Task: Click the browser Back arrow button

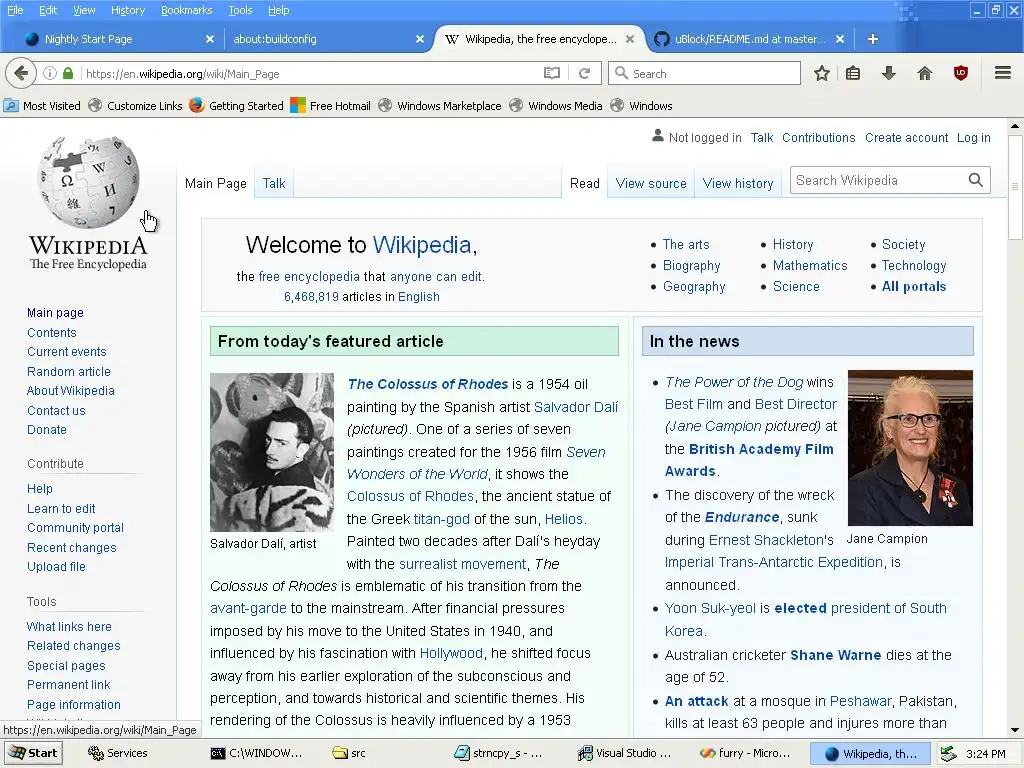Action: pyautogui.click(x=20, y=73)
